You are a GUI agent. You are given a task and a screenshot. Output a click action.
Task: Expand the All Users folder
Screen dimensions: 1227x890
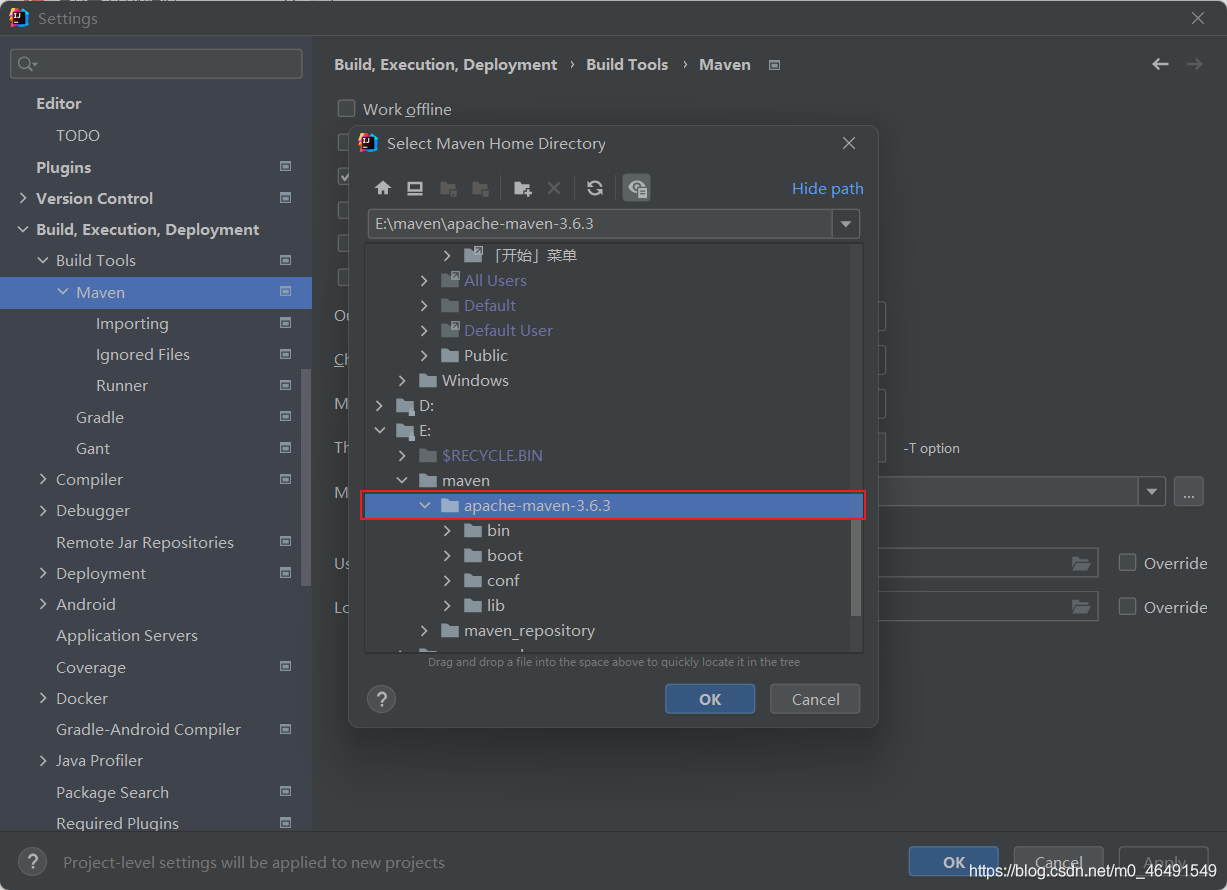pyautogui.click(x=425, y=281)
